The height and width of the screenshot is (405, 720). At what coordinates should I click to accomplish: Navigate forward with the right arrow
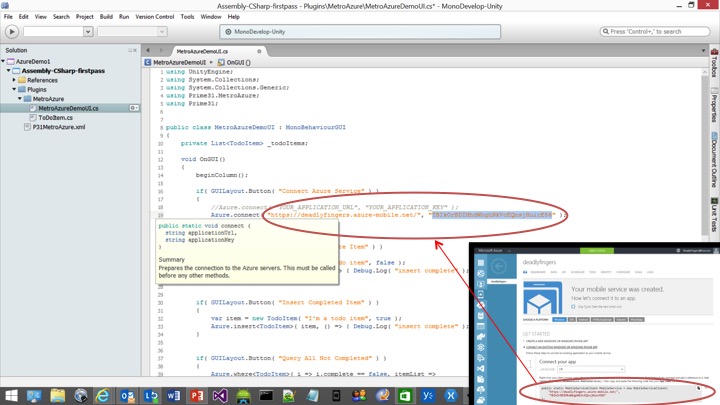[x=161, y=51]
